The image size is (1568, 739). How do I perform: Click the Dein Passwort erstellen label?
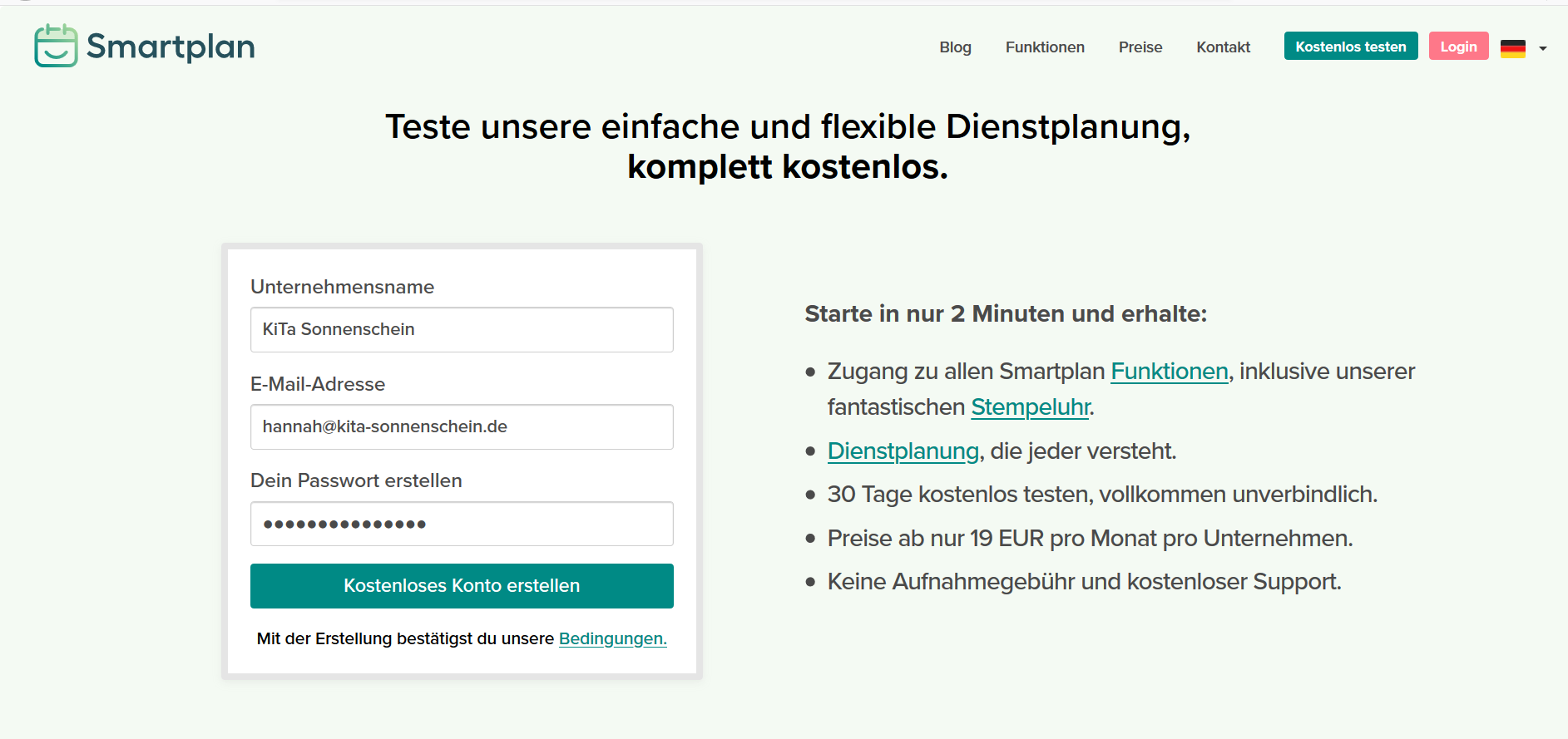point(356,480)
